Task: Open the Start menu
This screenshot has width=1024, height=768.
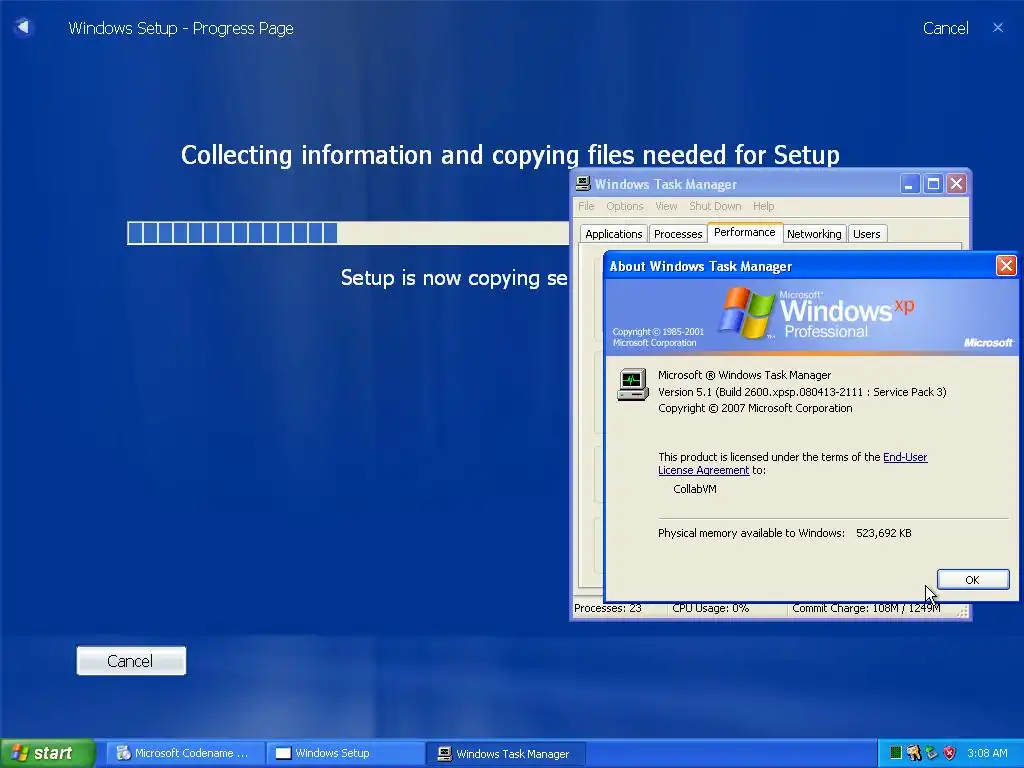Action: click(x=47, y=753)
